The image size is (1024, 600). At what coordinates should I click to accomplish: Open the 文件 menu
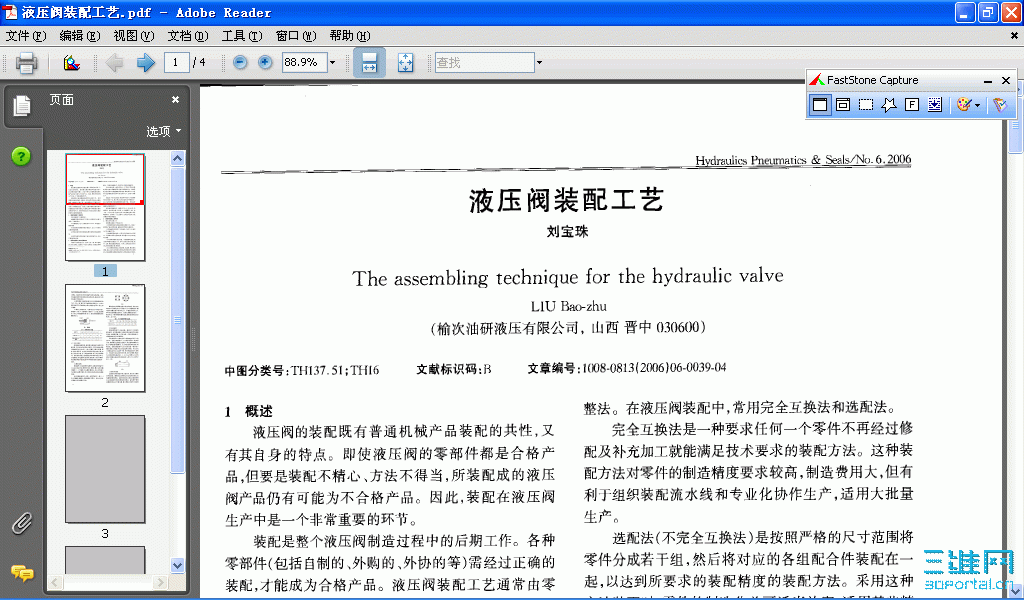tap(26, 36)
